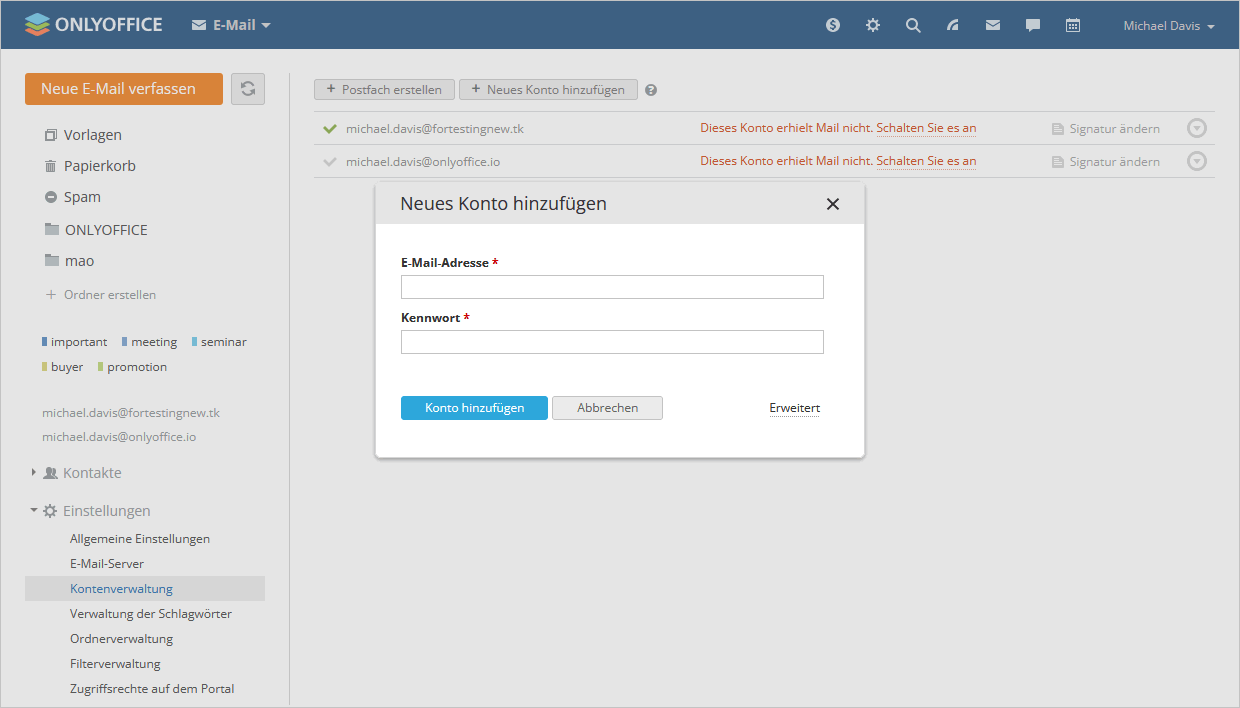Viewport: 1240px width, 708px height.
Task: Select Allgemeine Einstellungen in settings
Action: (x=140, y=539)
